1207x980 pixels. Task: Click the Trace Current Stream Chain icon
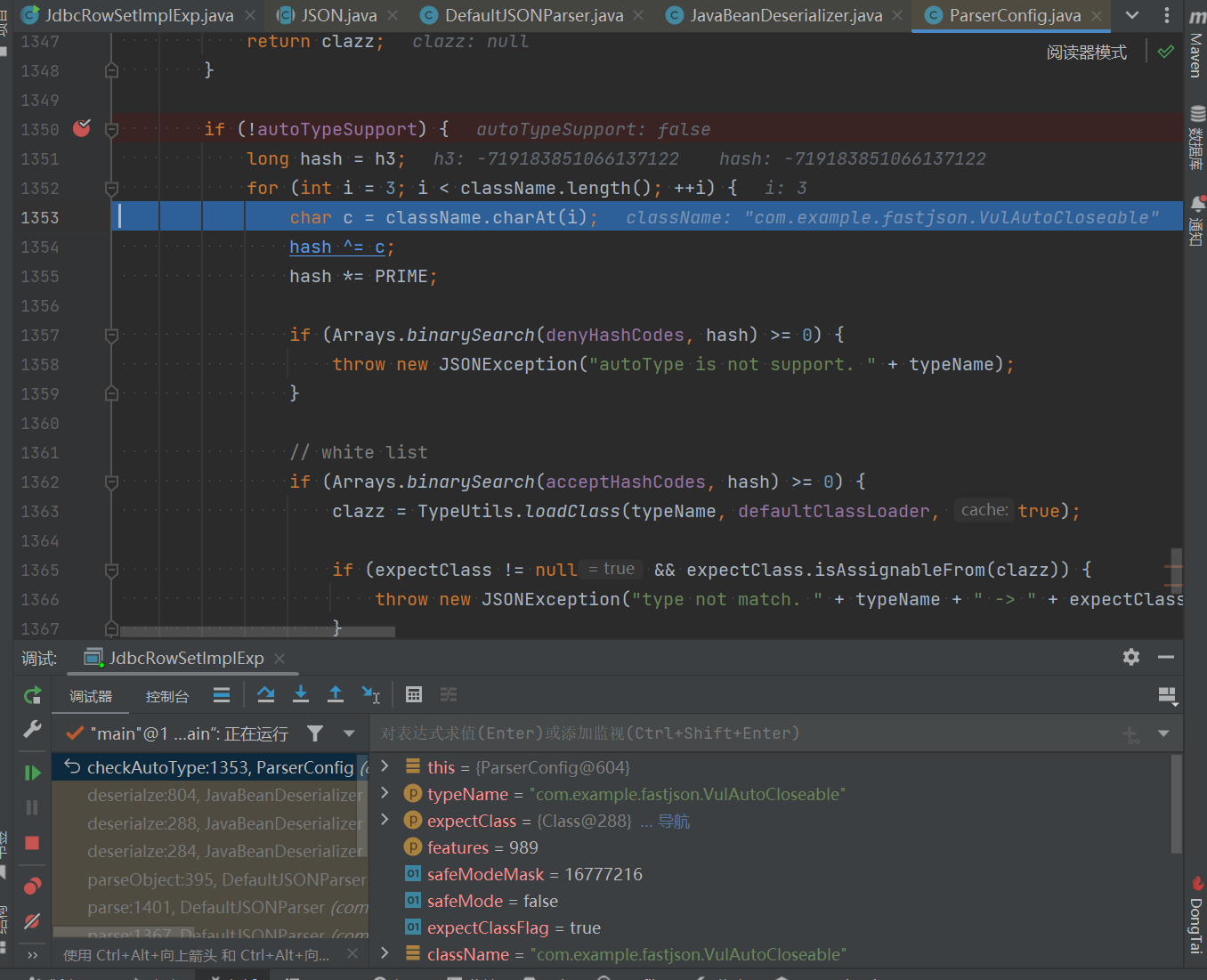point(449,694)
